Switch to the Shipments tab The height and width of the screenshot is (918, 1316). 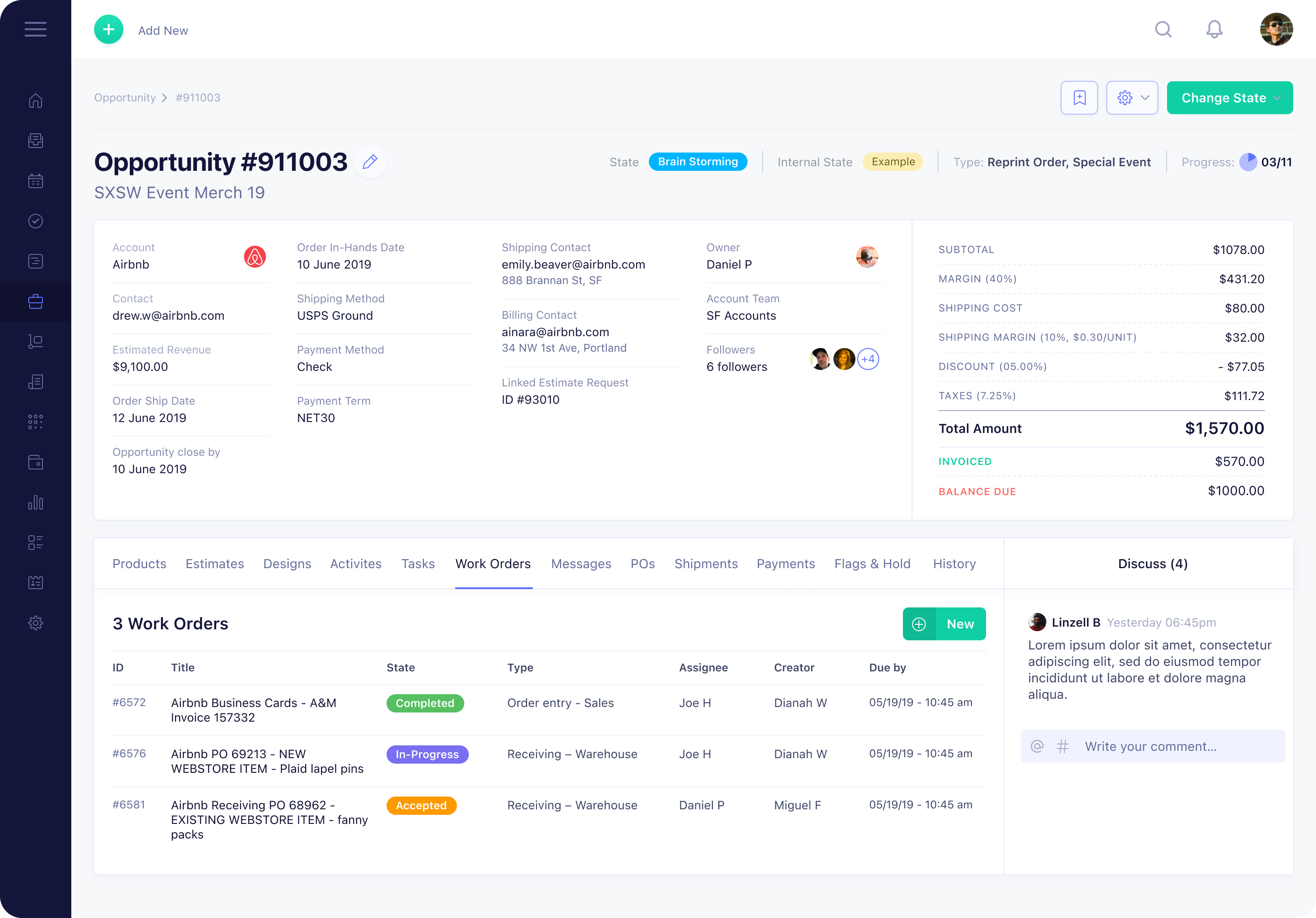tap(706, 564)
